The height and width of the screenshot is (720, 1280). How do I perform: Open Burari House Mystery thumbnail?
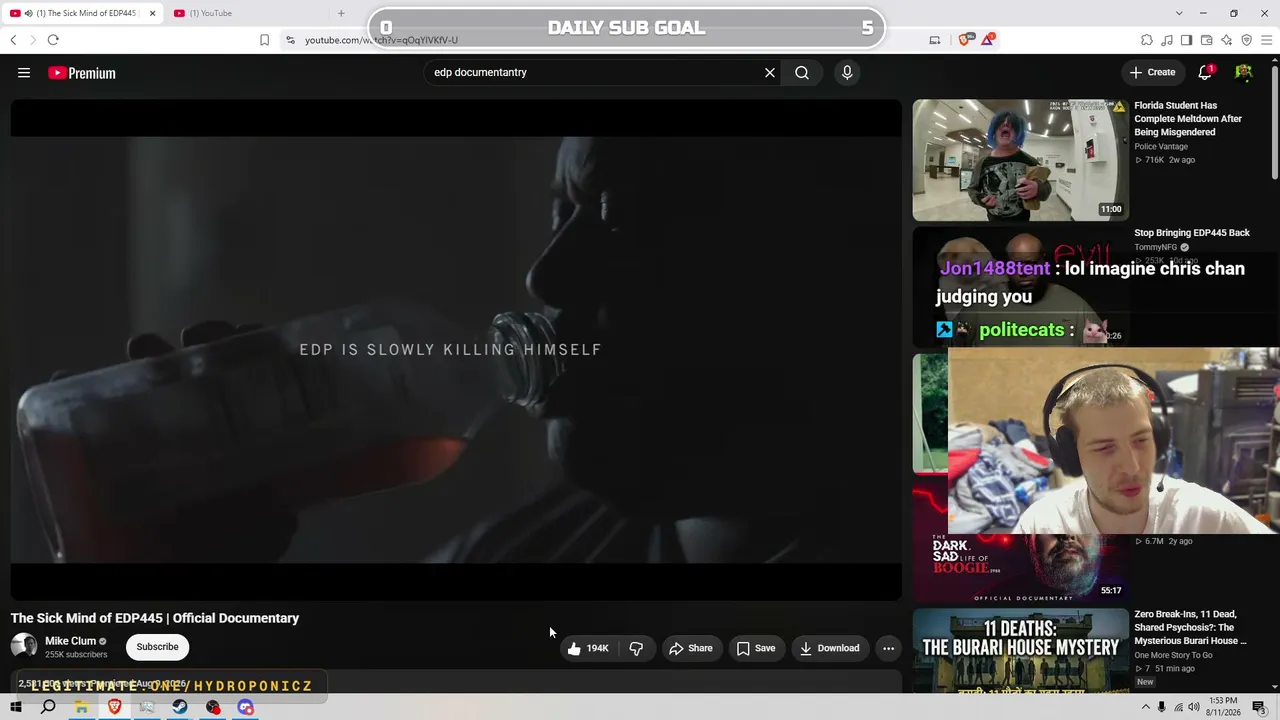tap(1020, 650)
